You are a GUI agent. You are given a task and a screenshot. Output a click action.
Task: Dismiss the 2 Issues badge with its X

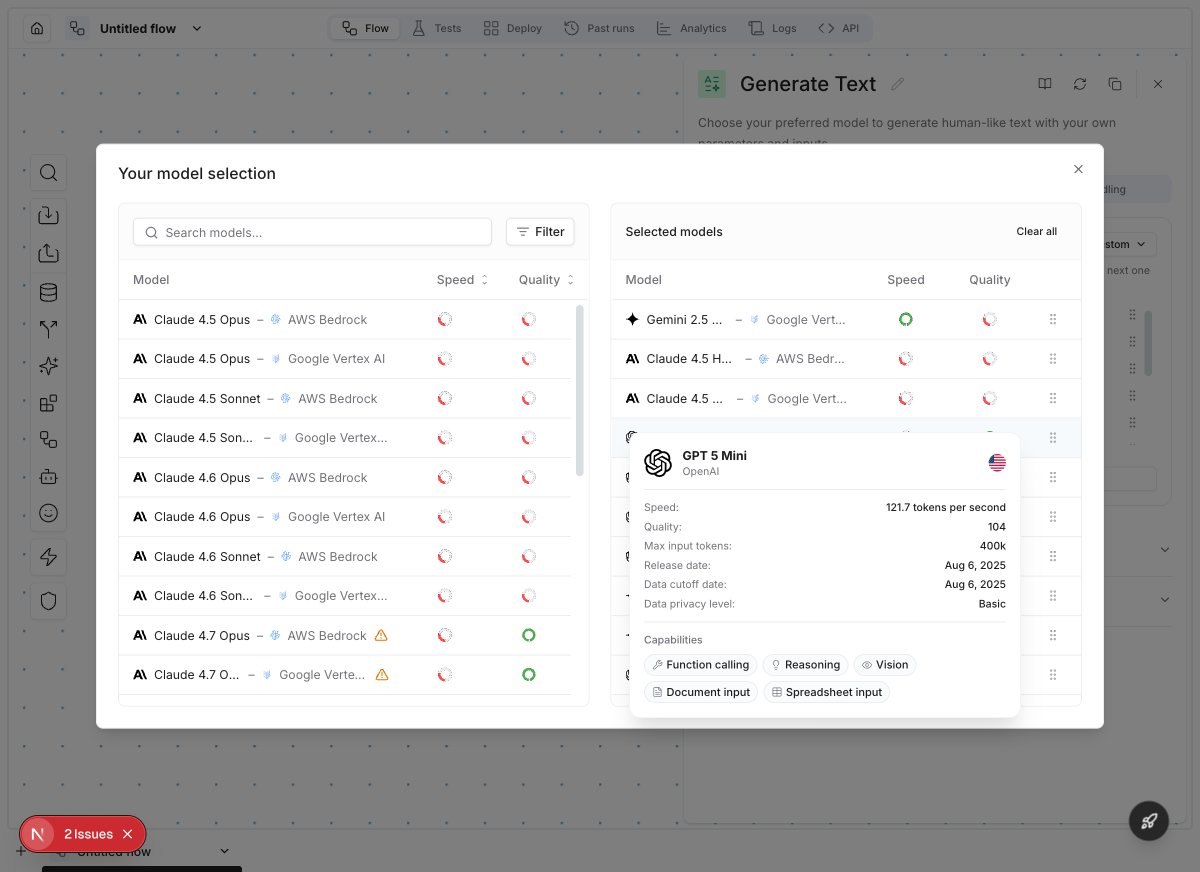(x=127, y=834)
